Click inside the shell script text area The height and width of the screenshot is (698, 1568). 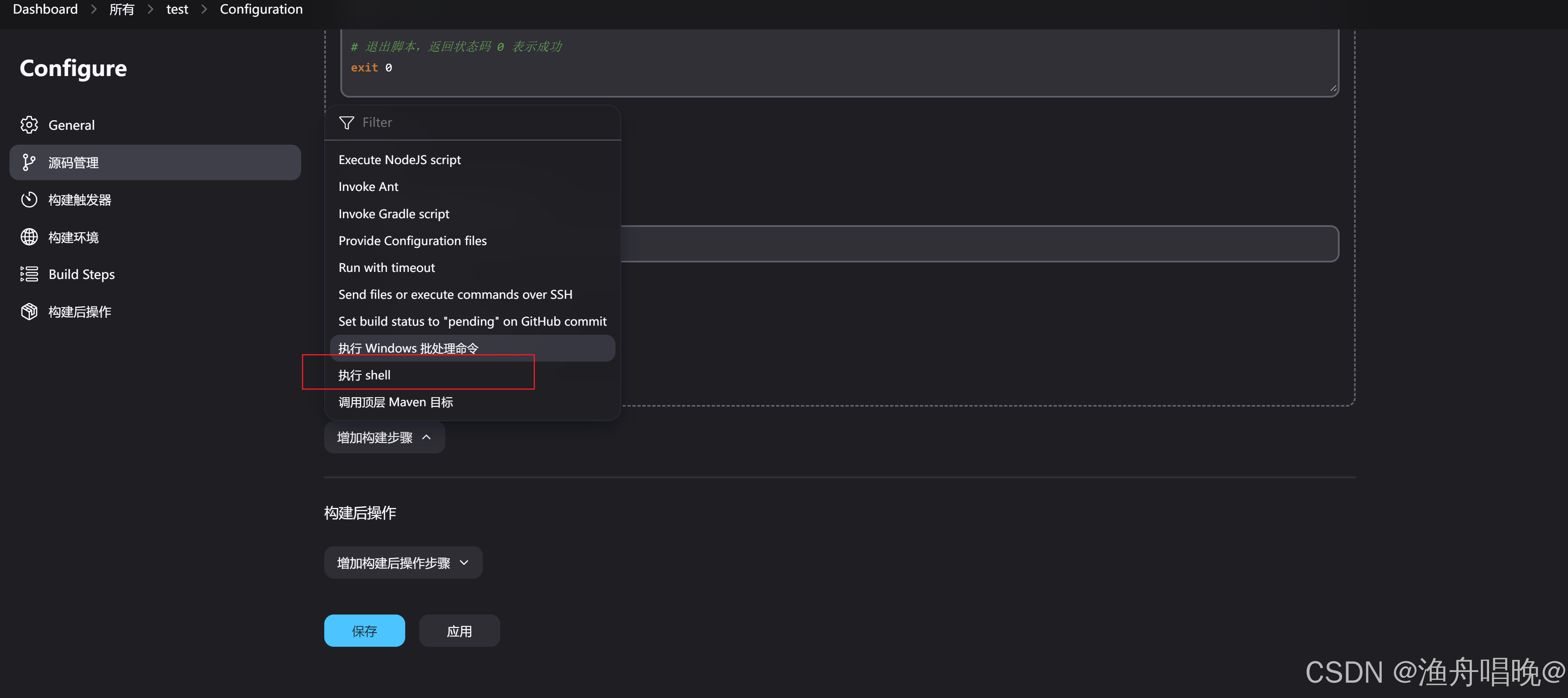pyautogui.click(x=839, y=63)
